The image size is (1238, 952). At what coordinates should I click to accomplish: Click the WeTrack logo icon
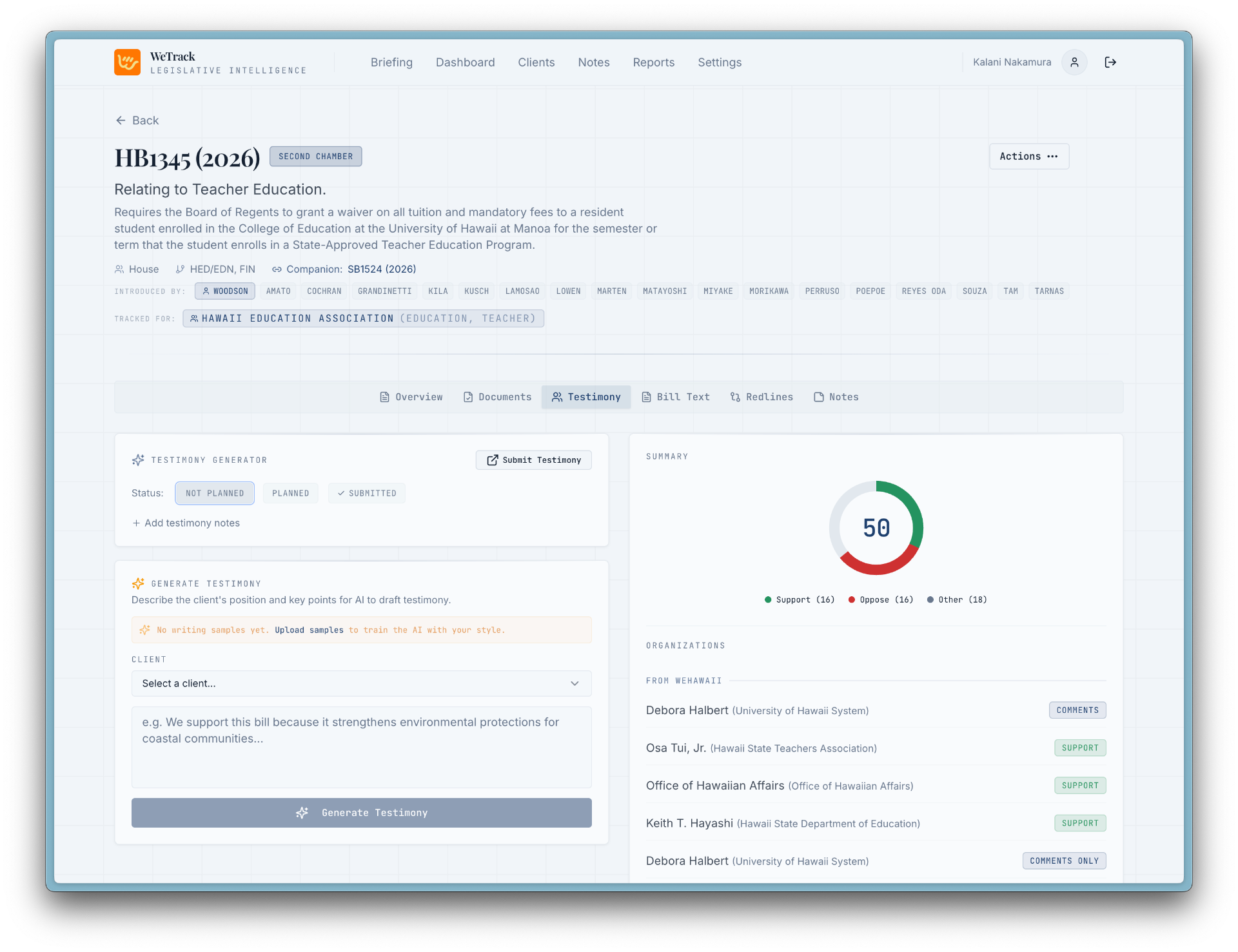click(x=127, y=62)
